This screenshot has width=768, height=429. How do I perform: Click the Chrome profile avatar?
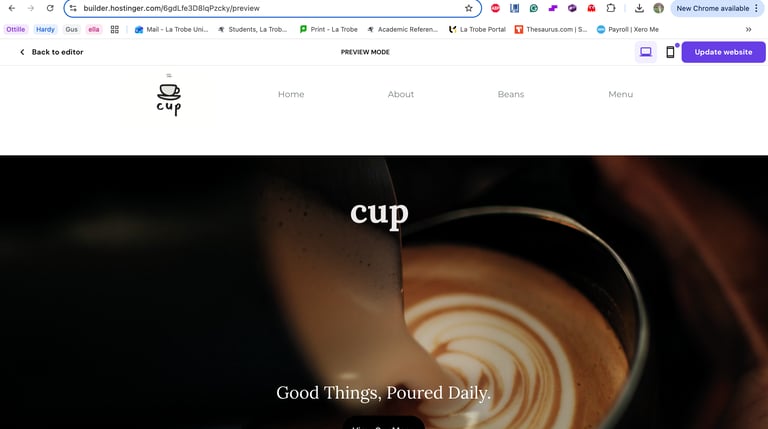pos(658,8)
